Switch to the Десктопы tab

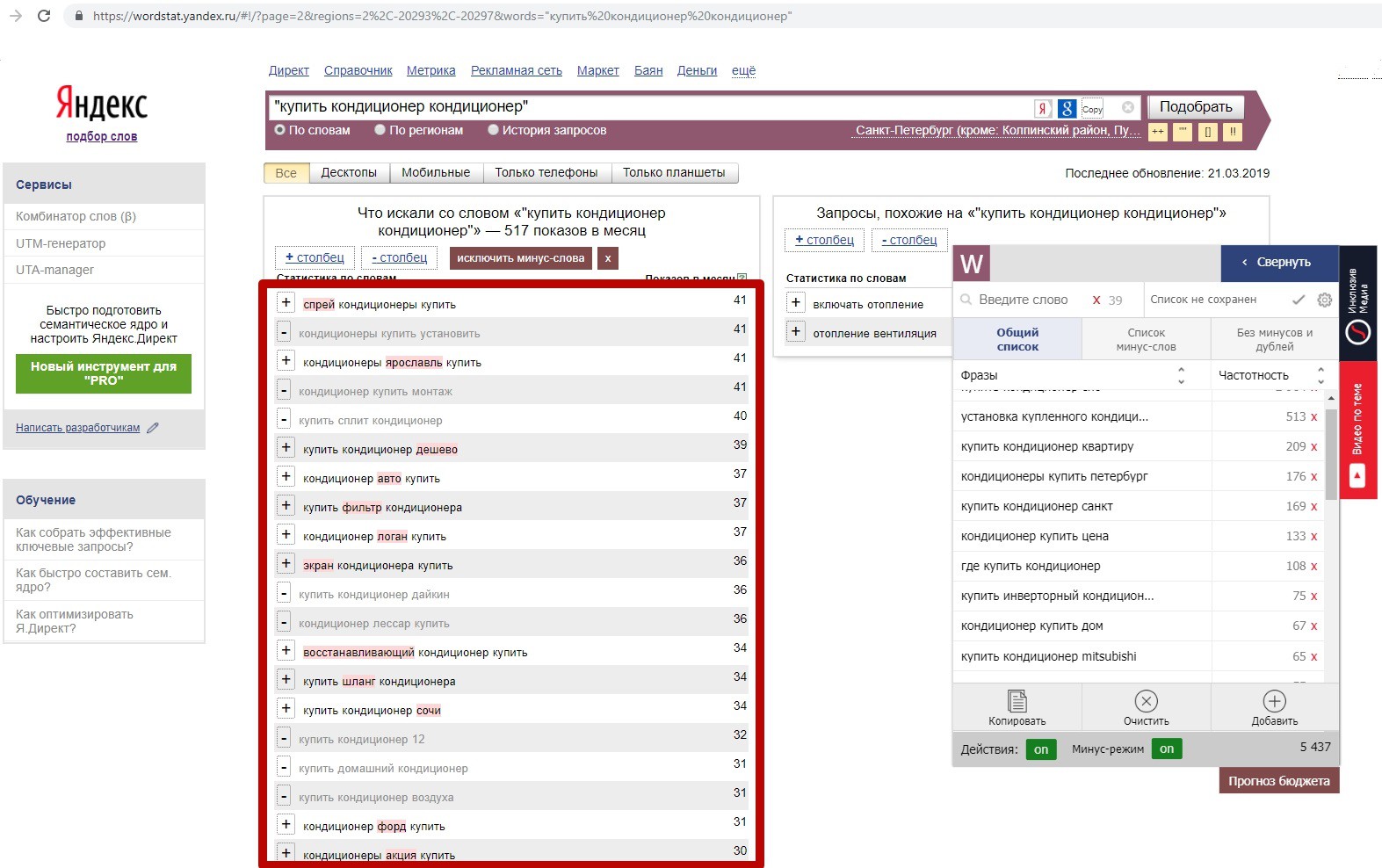(x=349, y=173)
